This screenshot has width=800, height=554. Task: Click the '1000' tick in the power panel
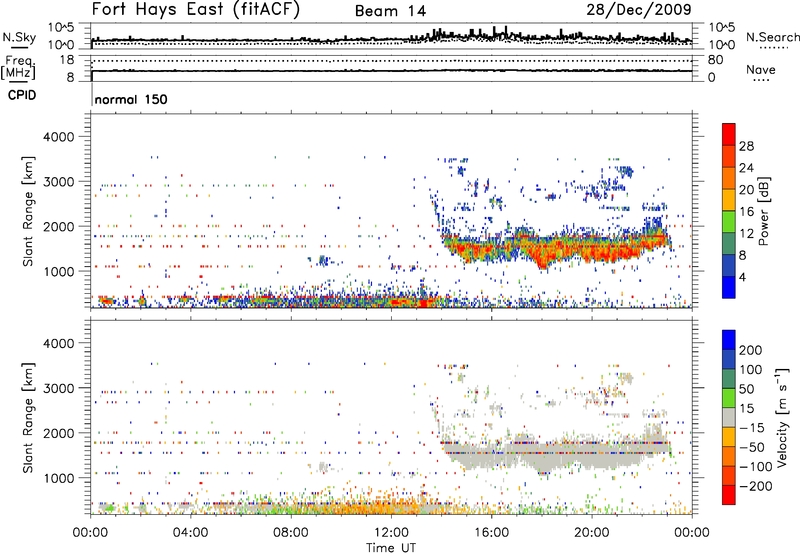58,272
